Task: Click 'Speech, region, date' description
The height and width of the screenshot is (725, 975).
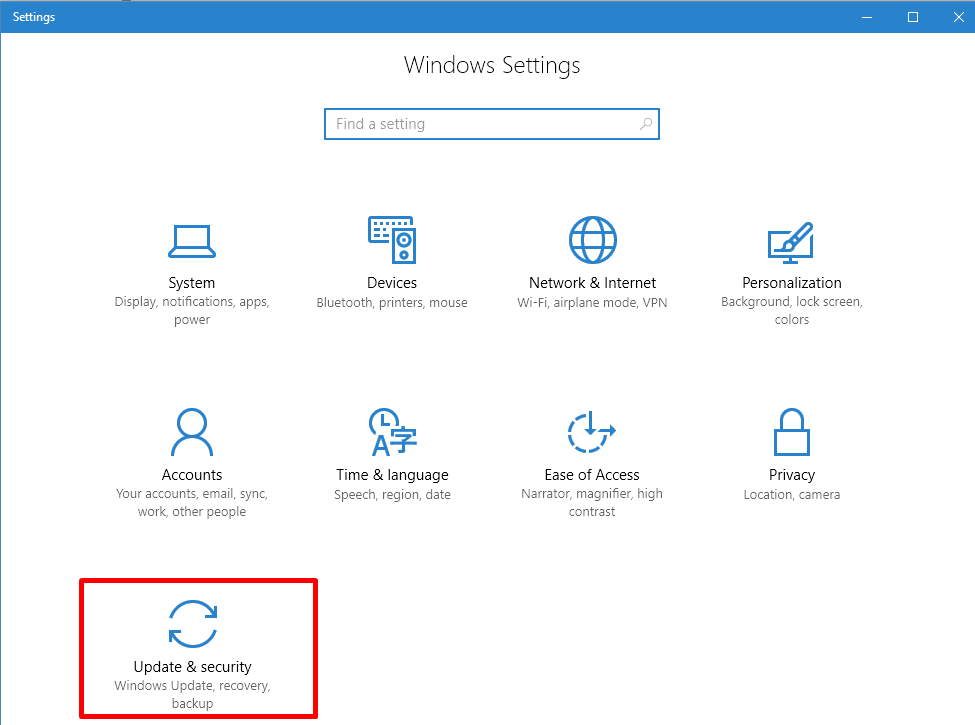Action: pos(392,495)
